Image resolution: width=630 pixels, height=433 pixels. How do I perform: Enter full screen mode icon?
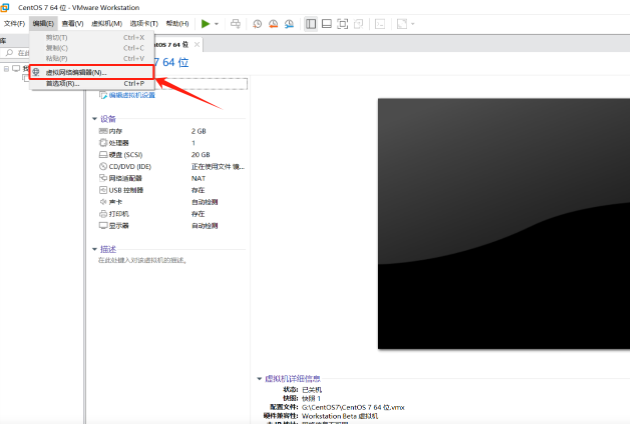click(x=342, y=24)
